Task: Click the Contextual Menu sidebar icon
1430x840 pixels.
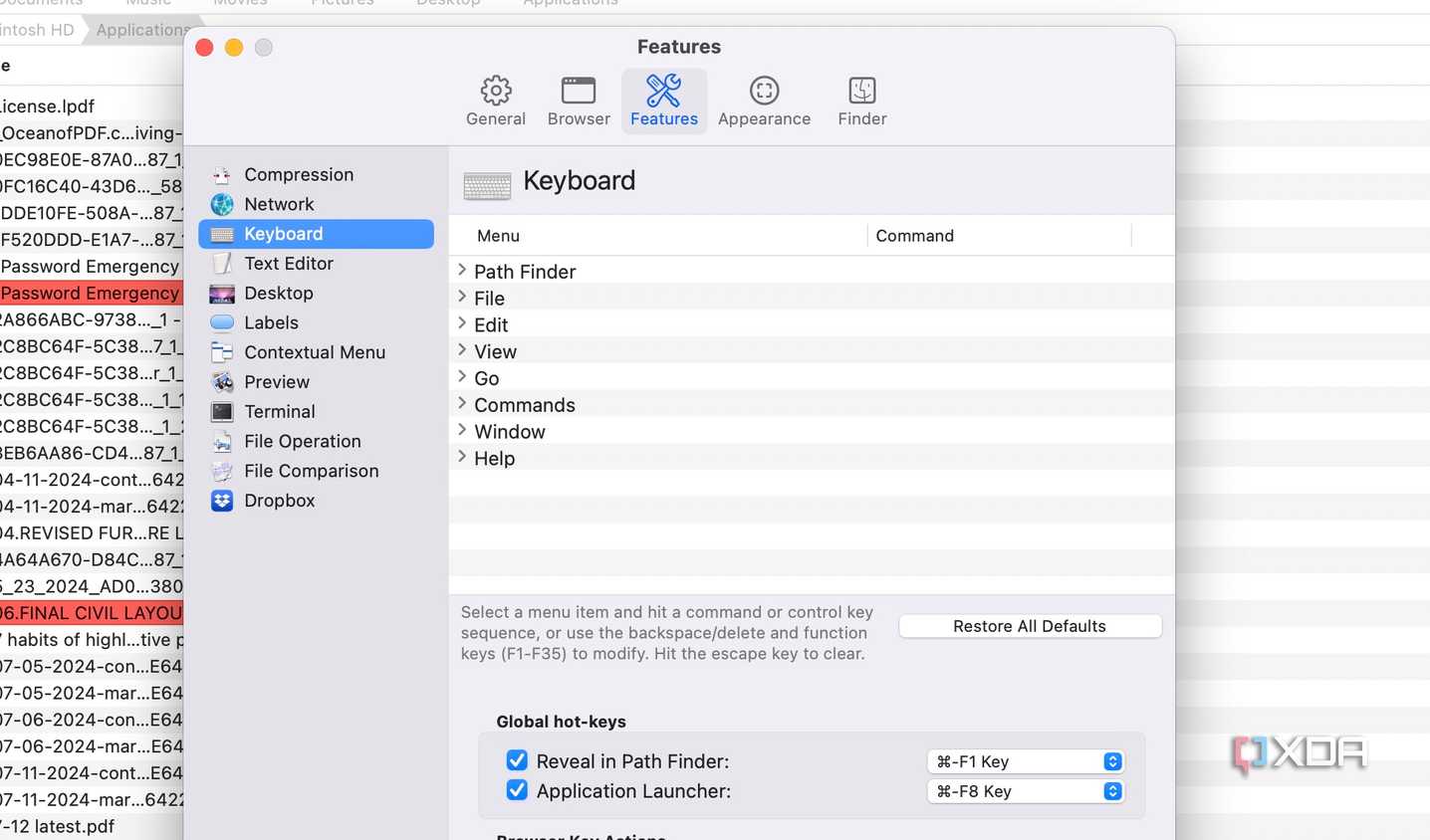Action: coord(222,352)
